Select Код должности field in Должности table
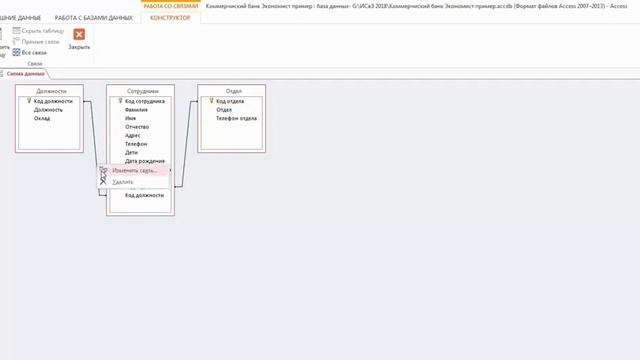 point(53,101)
